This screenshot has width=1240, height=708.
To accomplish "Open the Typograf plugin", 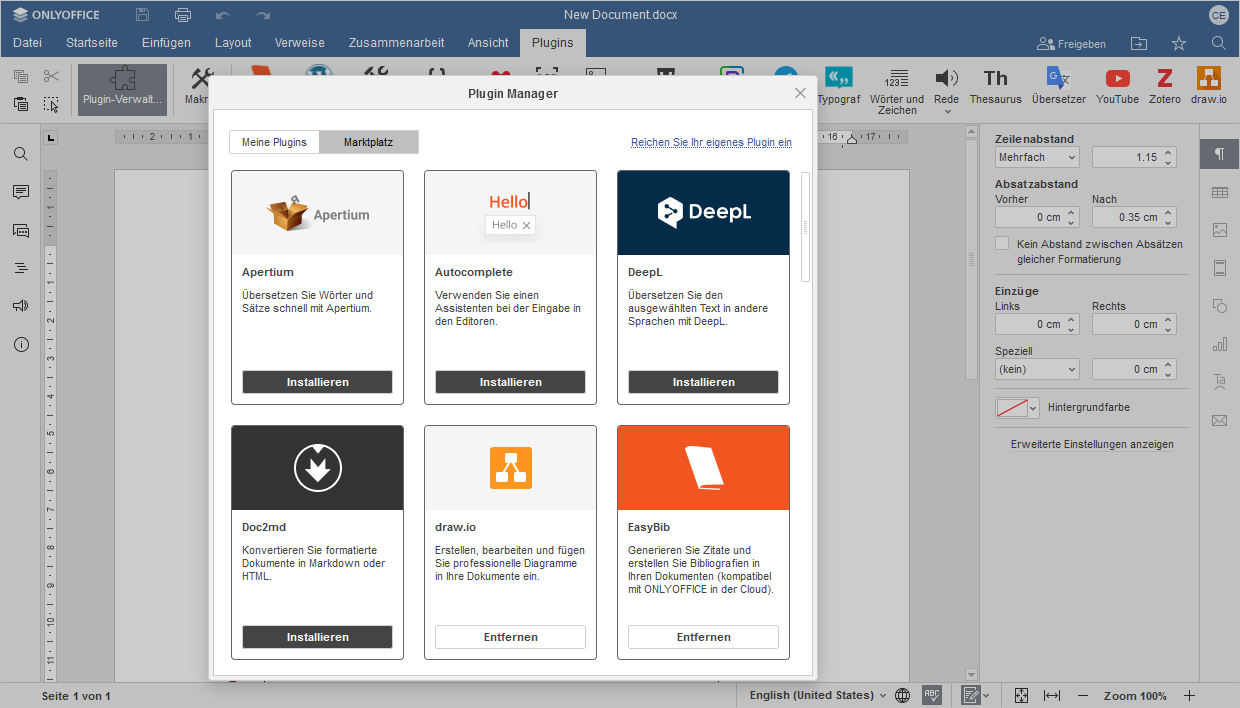I will coord(838,87).
